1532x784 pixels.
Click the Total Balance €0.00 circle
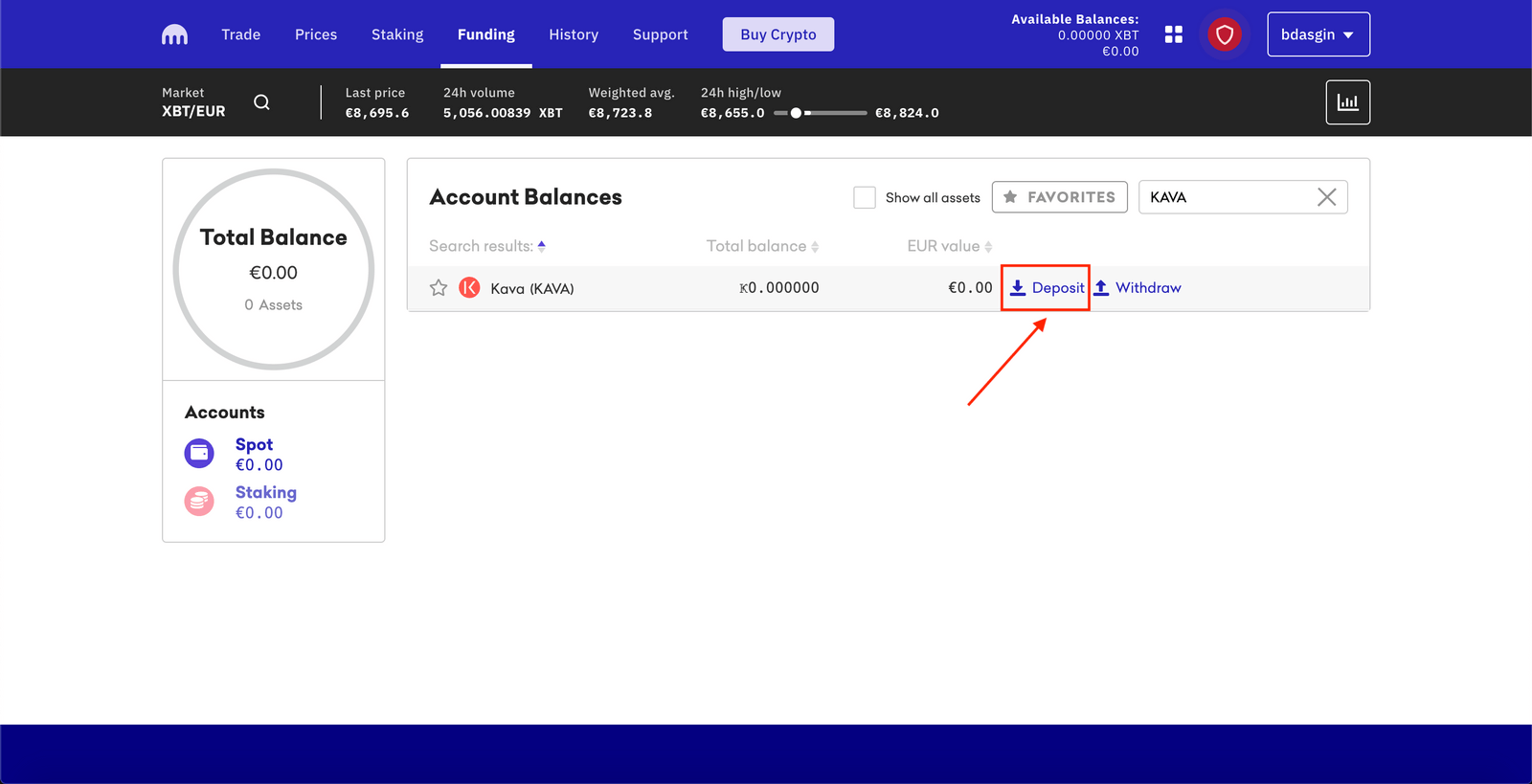pos(274,269)
